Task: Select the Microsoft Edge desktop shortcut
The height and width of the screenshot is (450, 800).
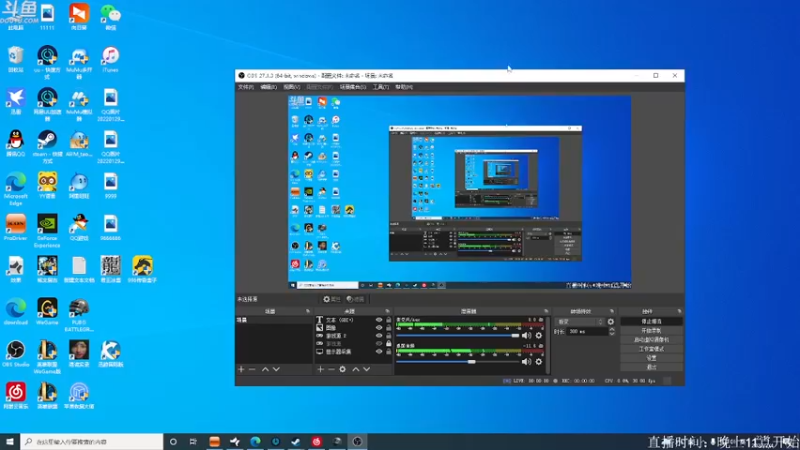Action: (15, 189)
